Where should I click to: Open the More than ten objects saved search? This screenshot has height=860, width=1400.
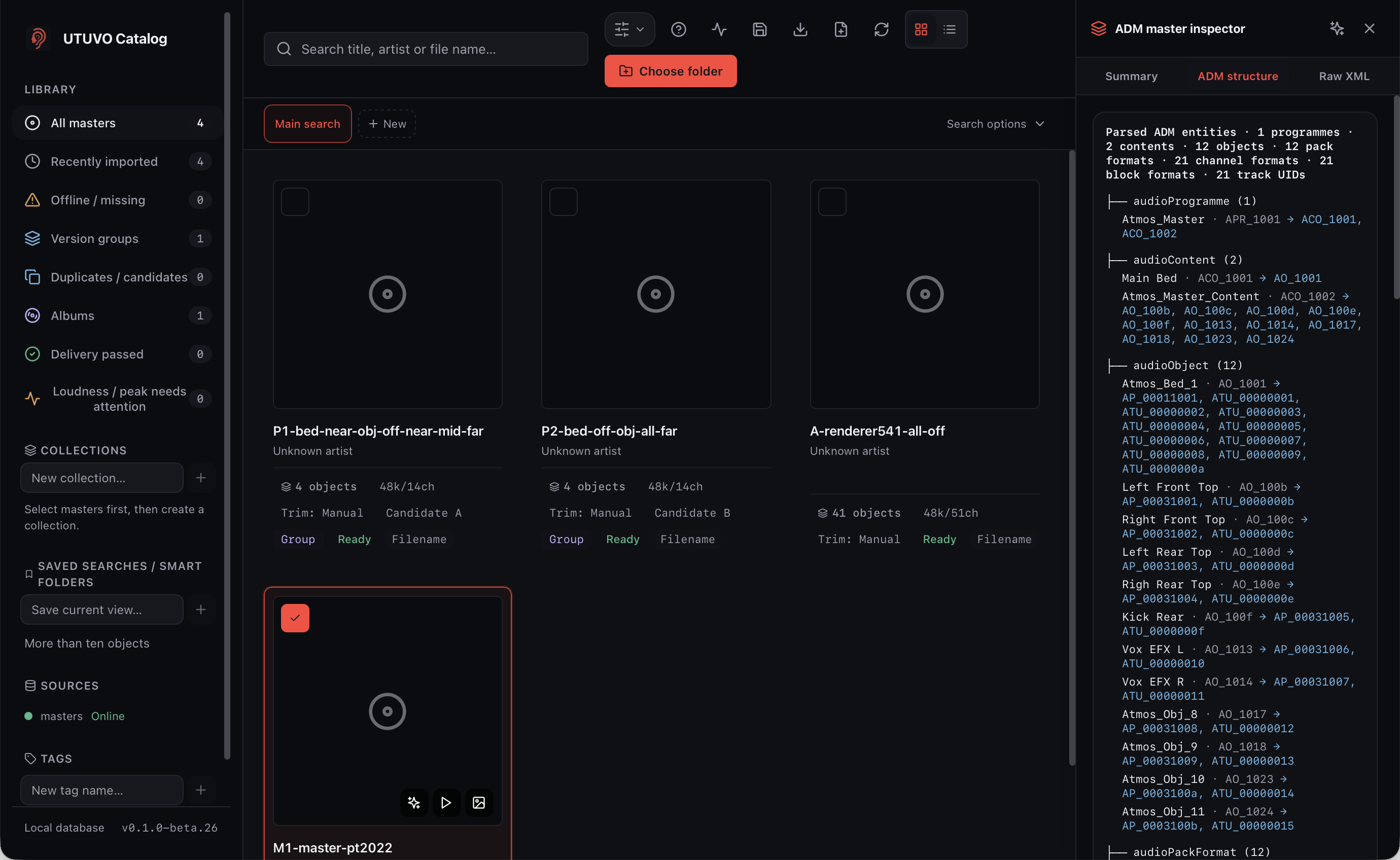point(87,643)
